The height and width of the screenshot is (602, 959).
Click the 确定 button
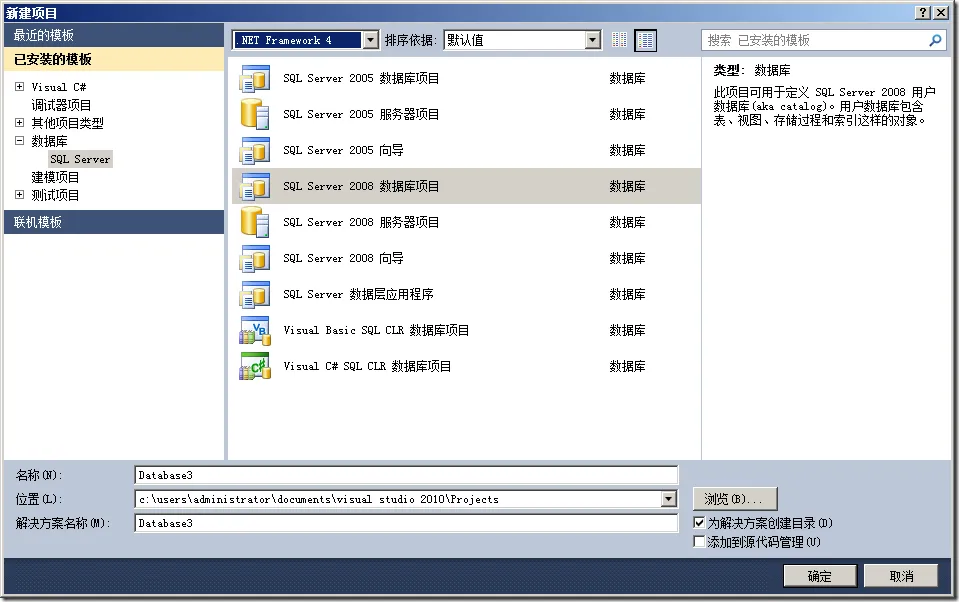pos(820,576)
